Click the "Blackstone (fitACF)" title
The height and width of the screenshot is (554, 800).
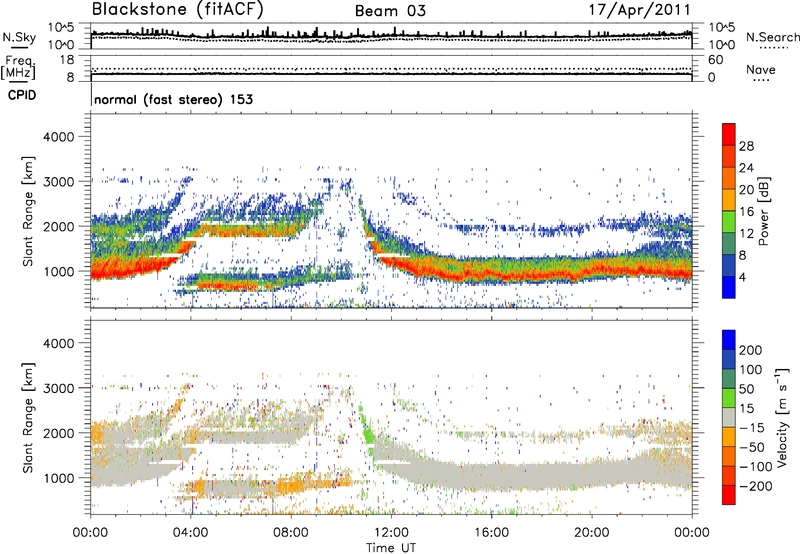click(x=178, y=10)
